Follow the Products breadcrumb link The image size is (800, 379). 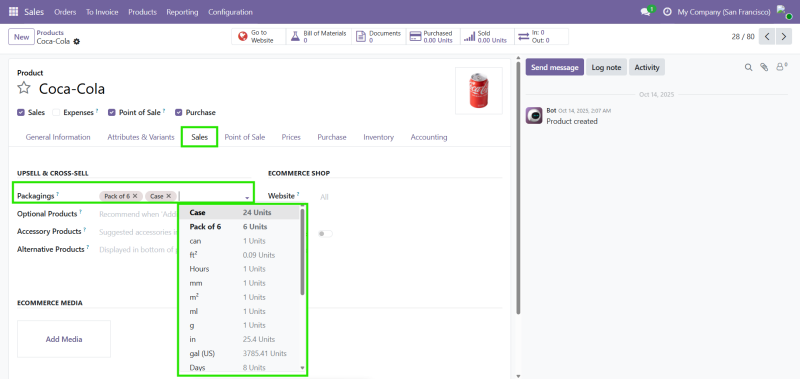click(50, 33)
